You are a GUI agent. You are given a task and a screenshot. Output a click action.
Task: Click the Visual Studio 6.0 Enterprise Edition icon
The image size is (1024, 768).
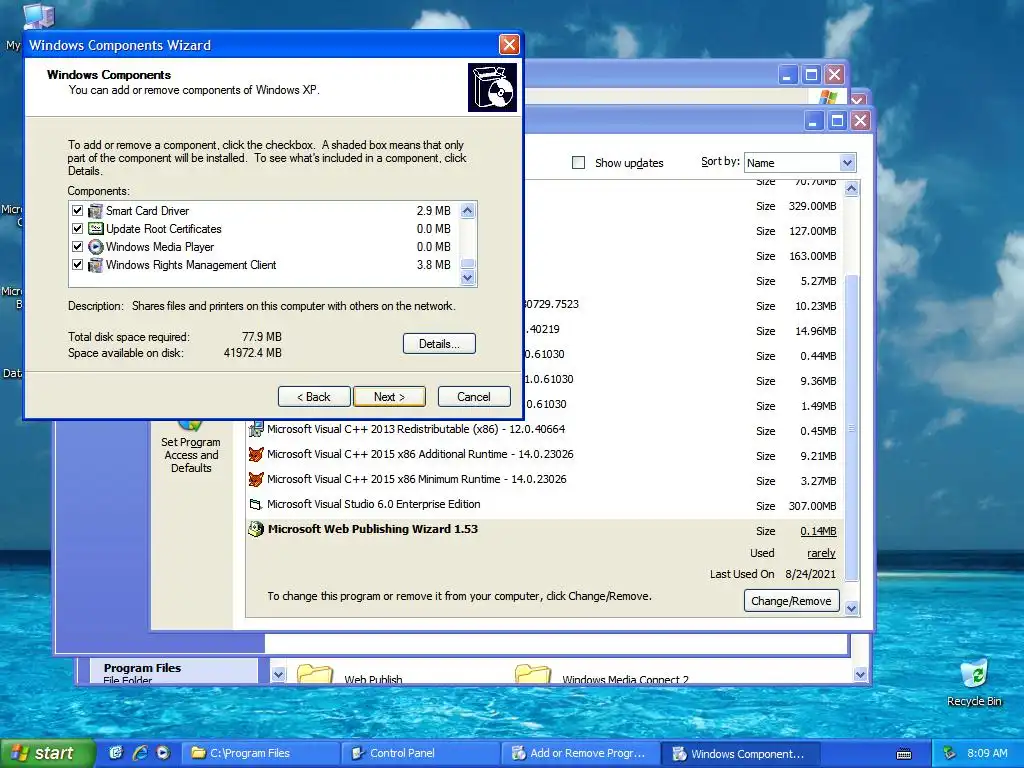coord(256,504)
